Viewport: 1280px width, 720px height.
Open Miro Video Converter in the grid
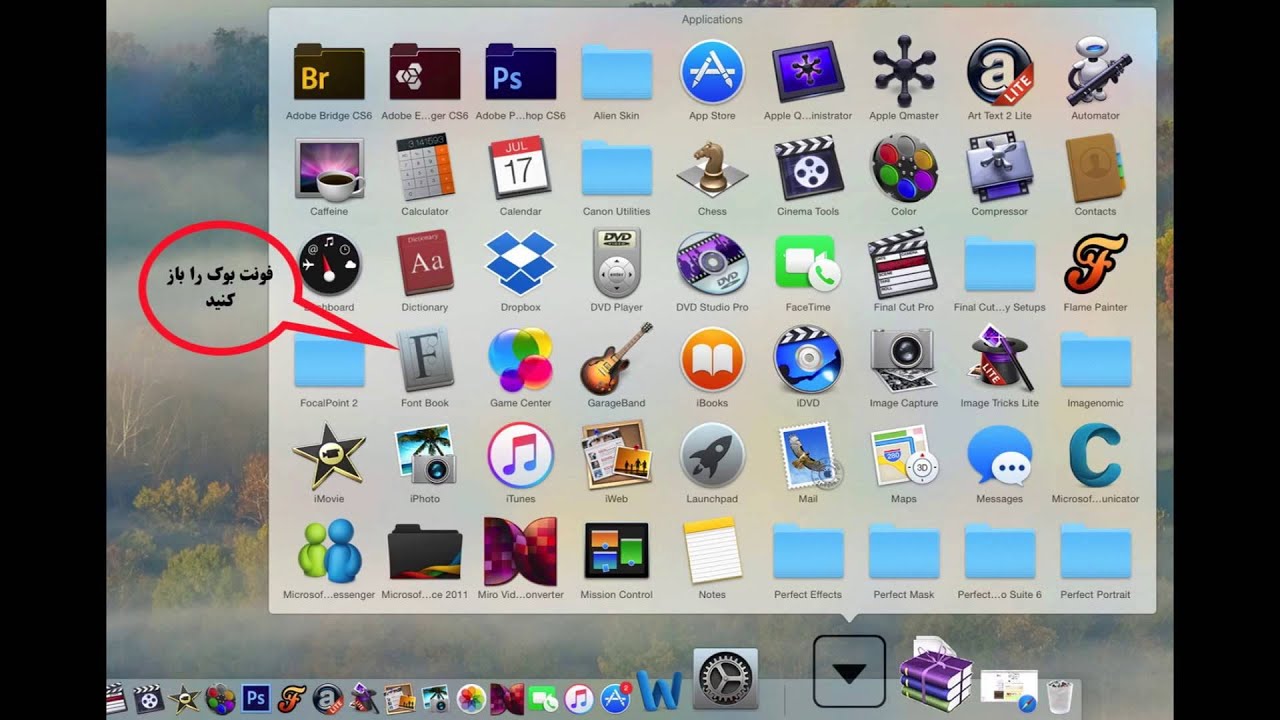521,551
